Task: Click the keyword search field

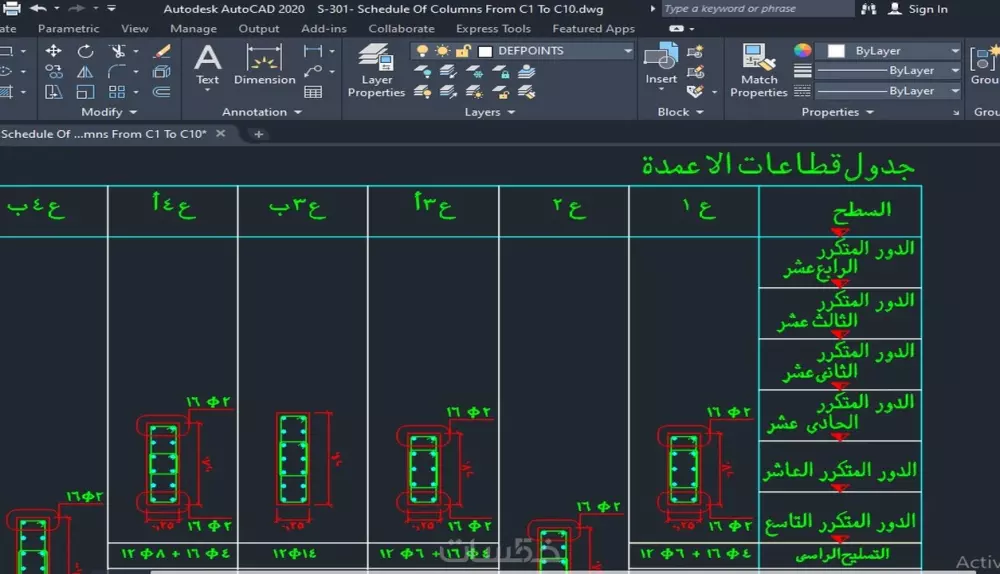Action: pos(757,9)
